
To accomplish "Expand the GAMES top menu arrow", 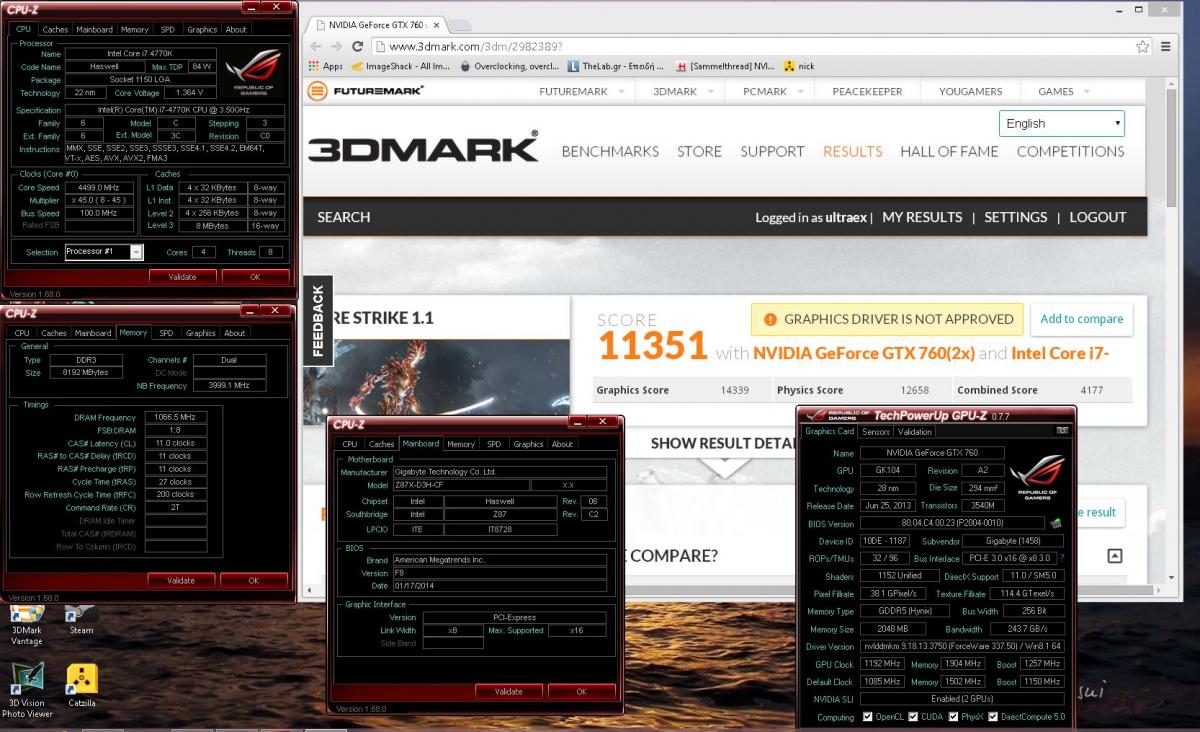I will coord(1088,91).
